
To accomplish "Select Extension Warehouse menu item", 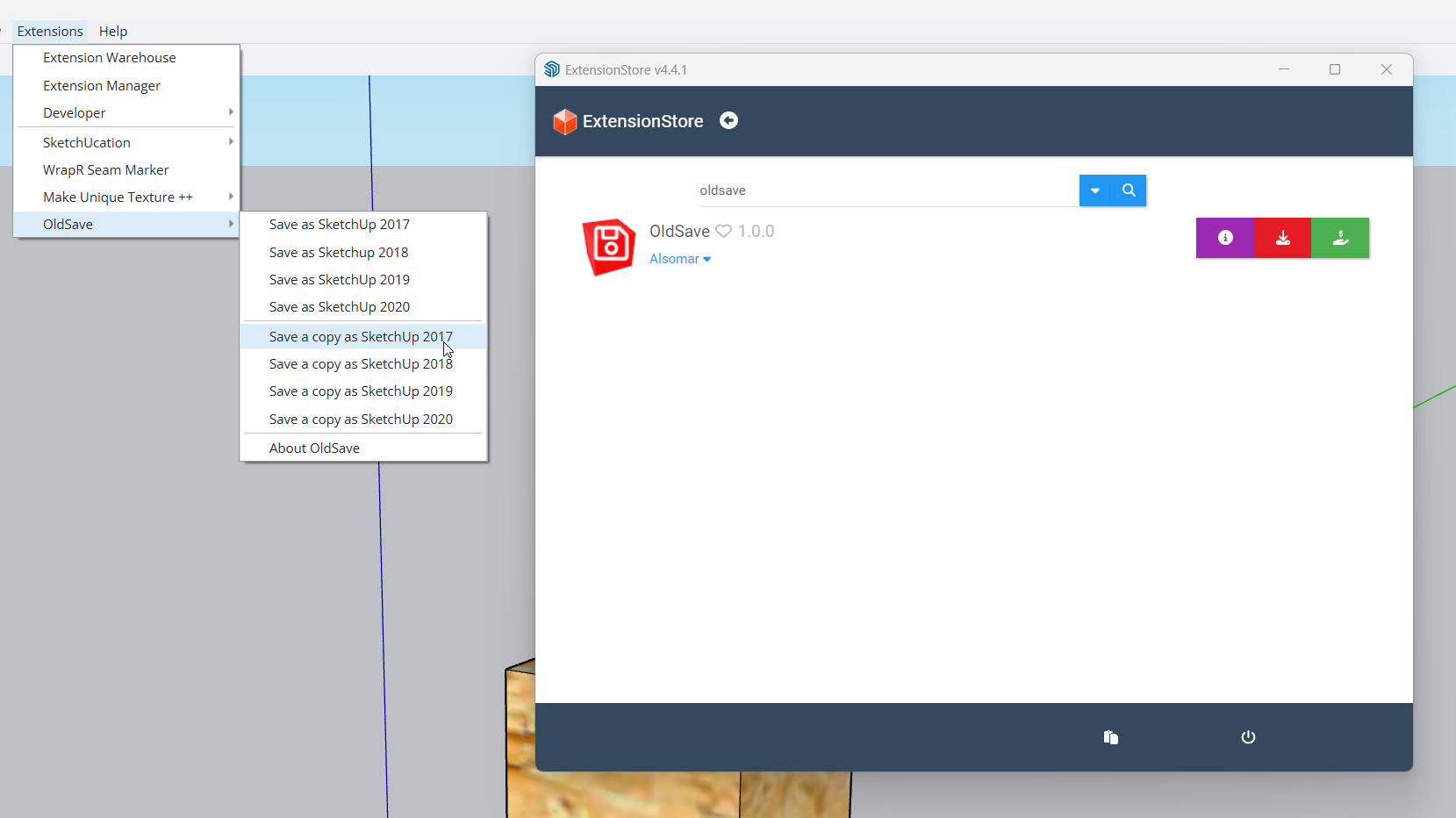I will pyautogui.click(x=127, y=58).
